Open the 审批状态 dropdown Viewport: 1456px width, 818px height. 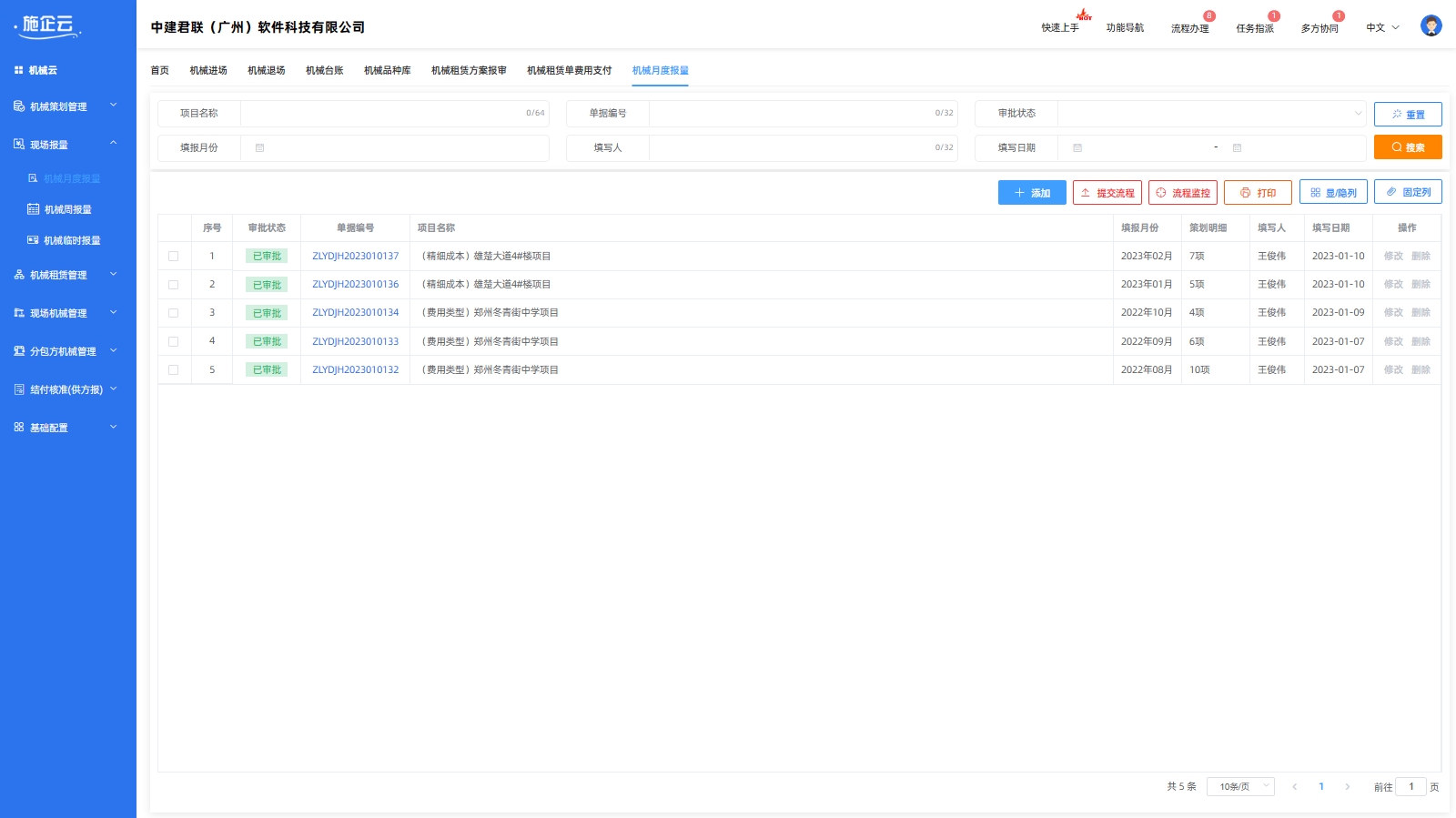1210,114
